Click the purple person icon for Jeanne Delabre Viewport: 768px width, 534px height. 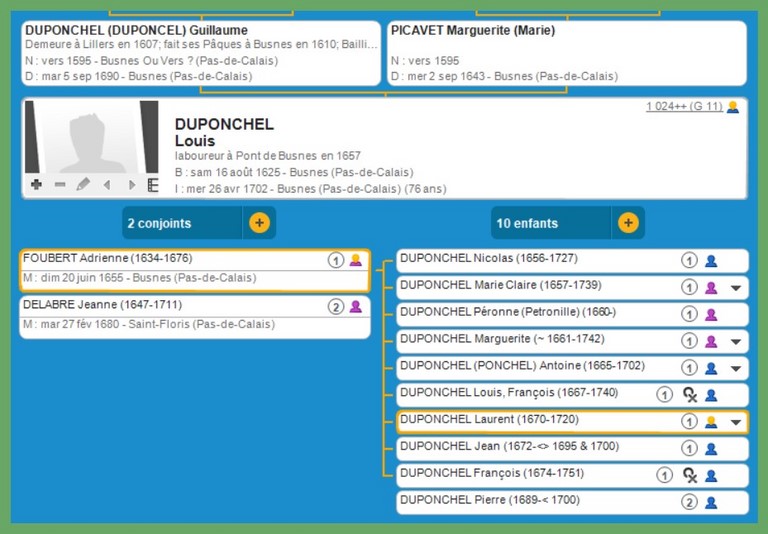click(x=355, y=307)
